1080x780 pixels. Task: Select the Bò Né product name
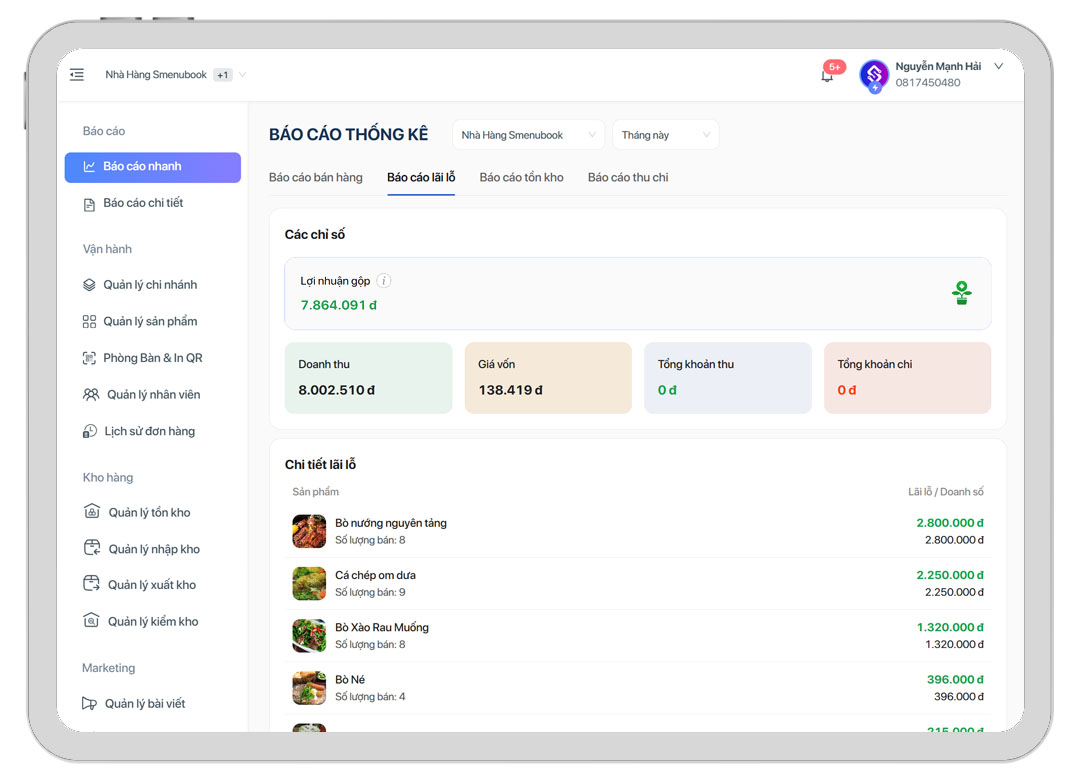click(x=350, y=679)
